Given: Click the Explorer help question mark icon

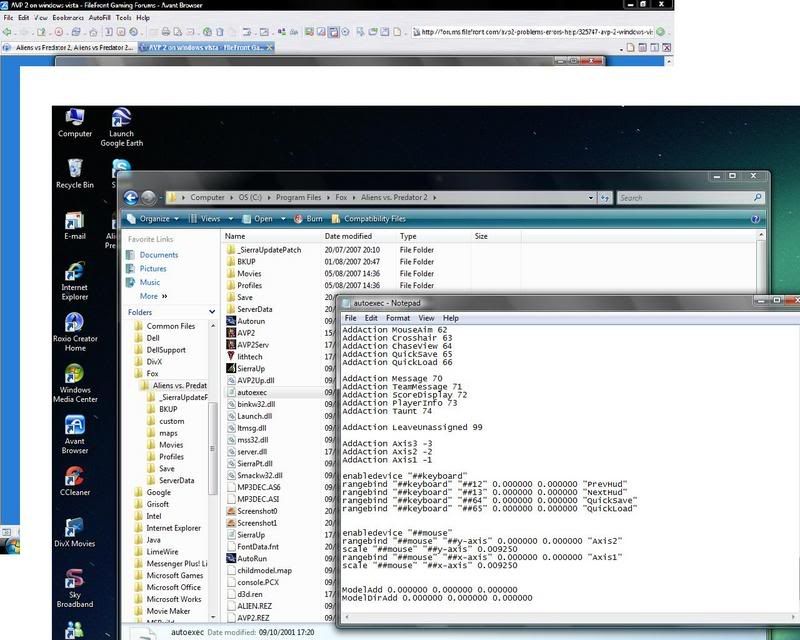Looking at the screenshot, I should 755,219.
